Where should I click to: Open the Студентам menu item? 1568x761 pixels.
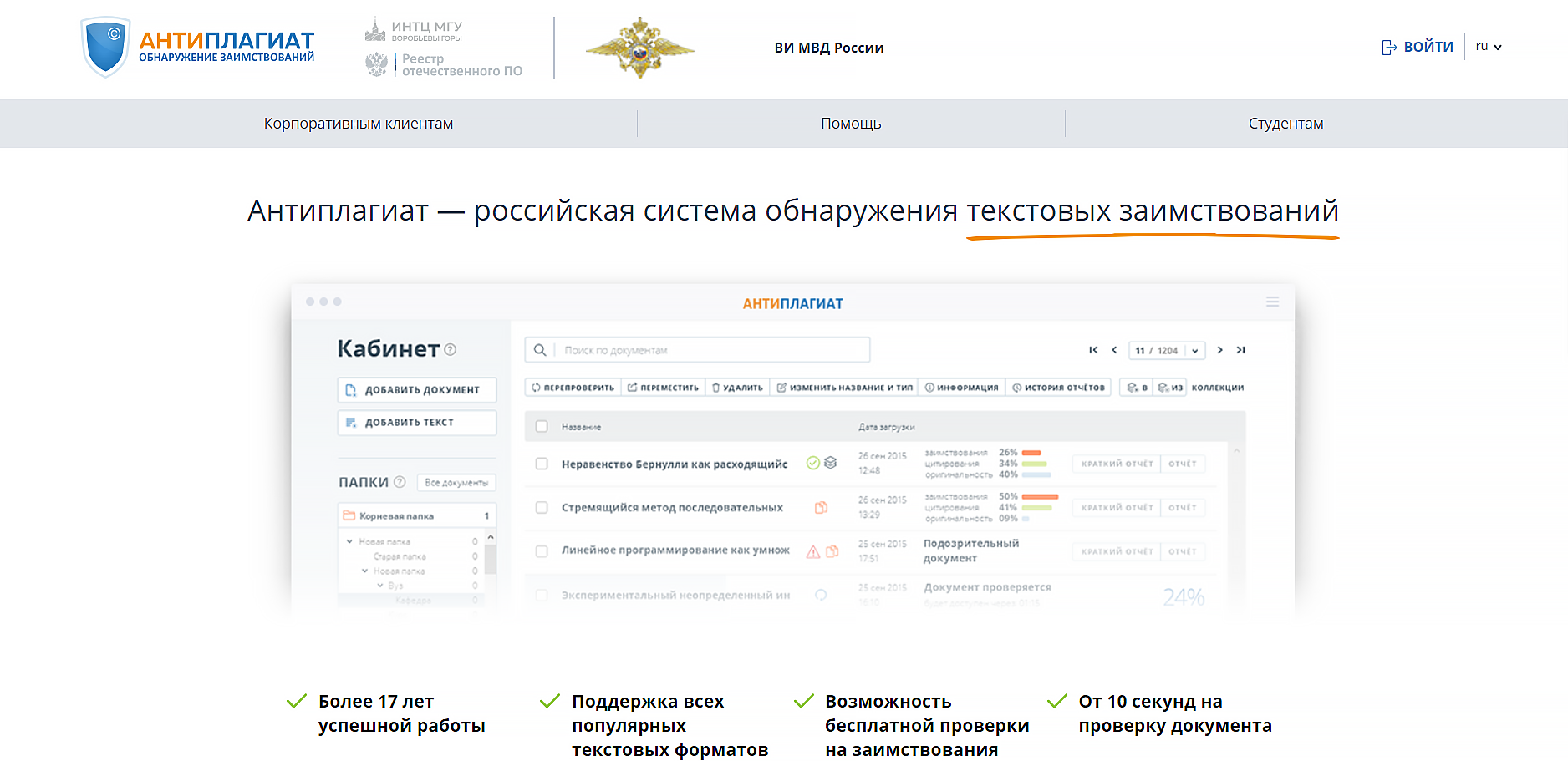(x=1285, y=124)
